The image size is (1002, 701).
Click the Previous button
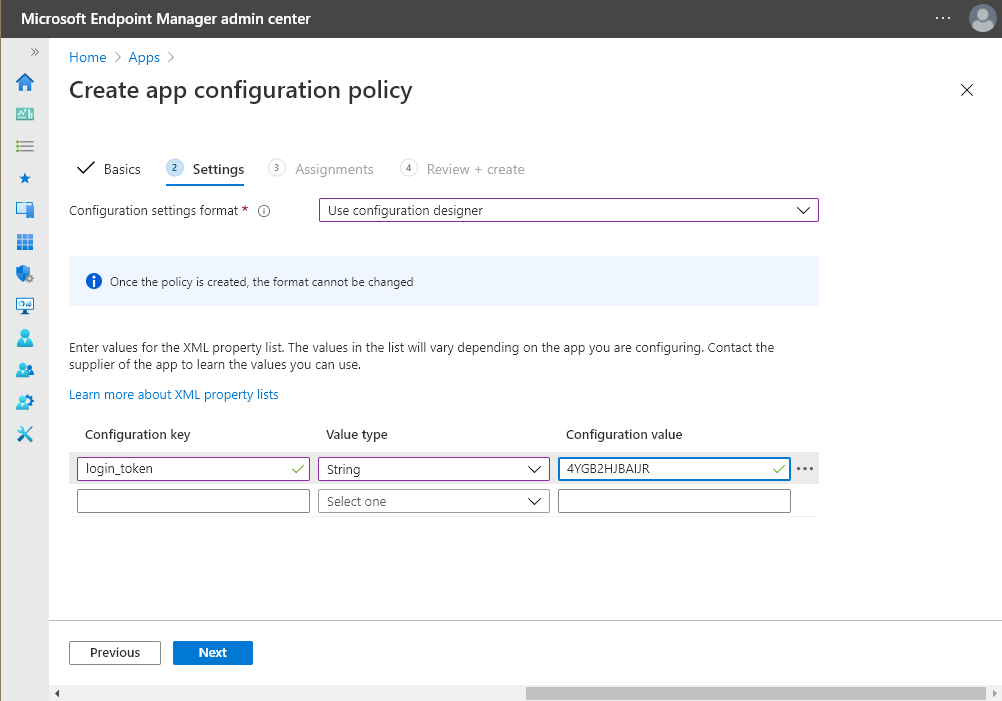coord(115,652)
